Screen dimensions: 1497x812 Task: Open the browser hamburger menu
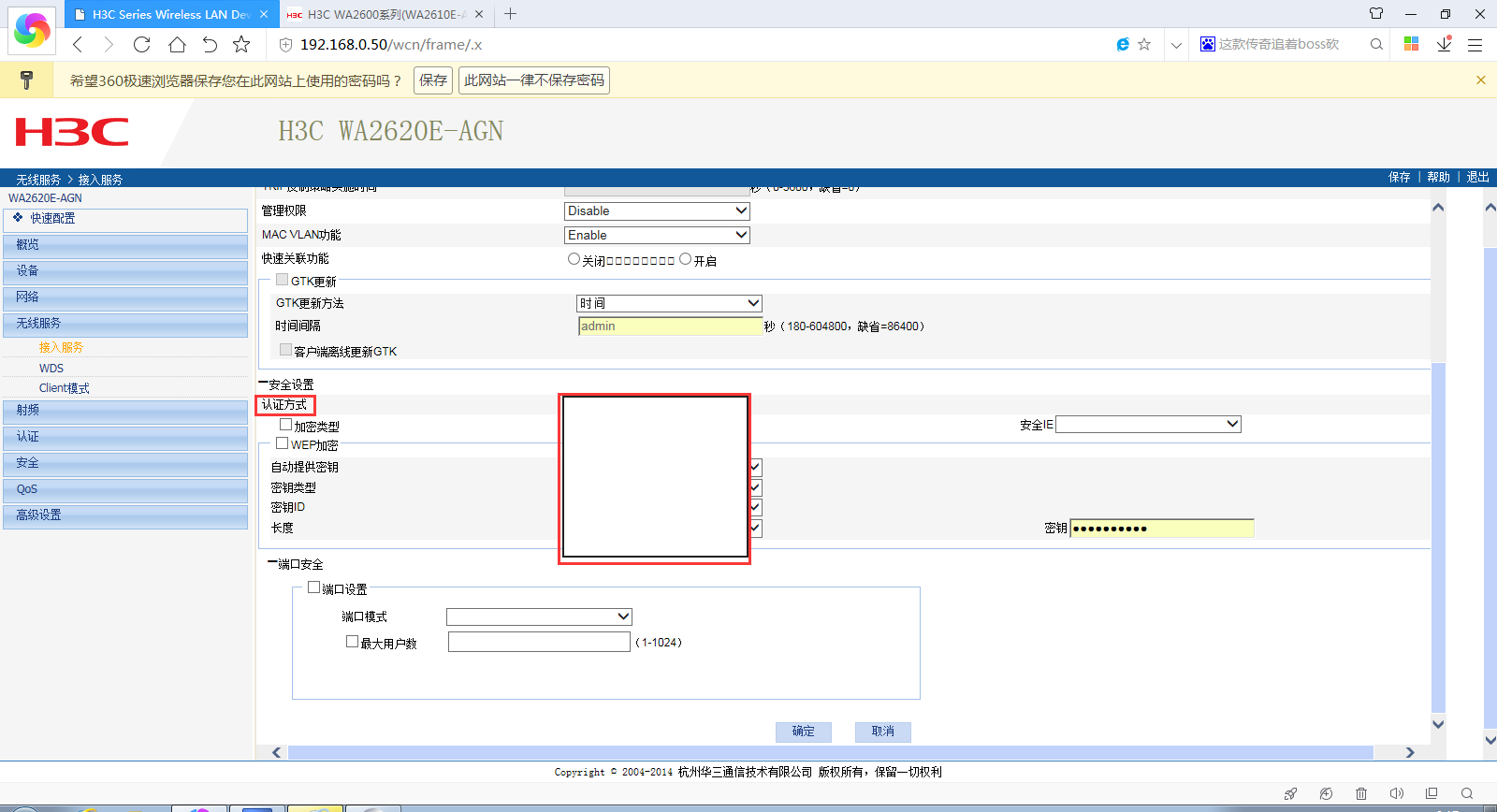[x=1475, y=45]
